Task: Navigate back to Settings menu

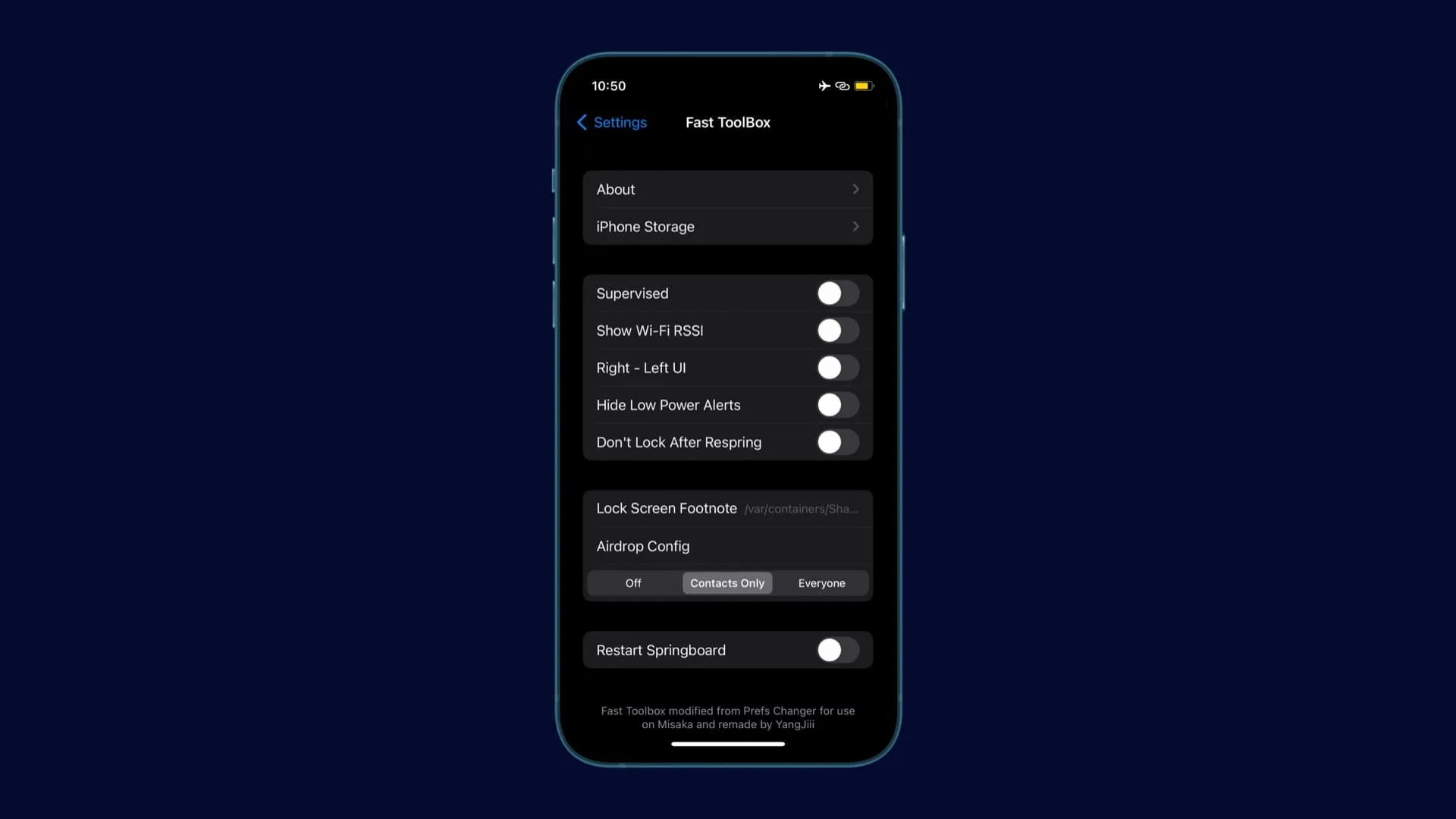Action: (612, 122)
